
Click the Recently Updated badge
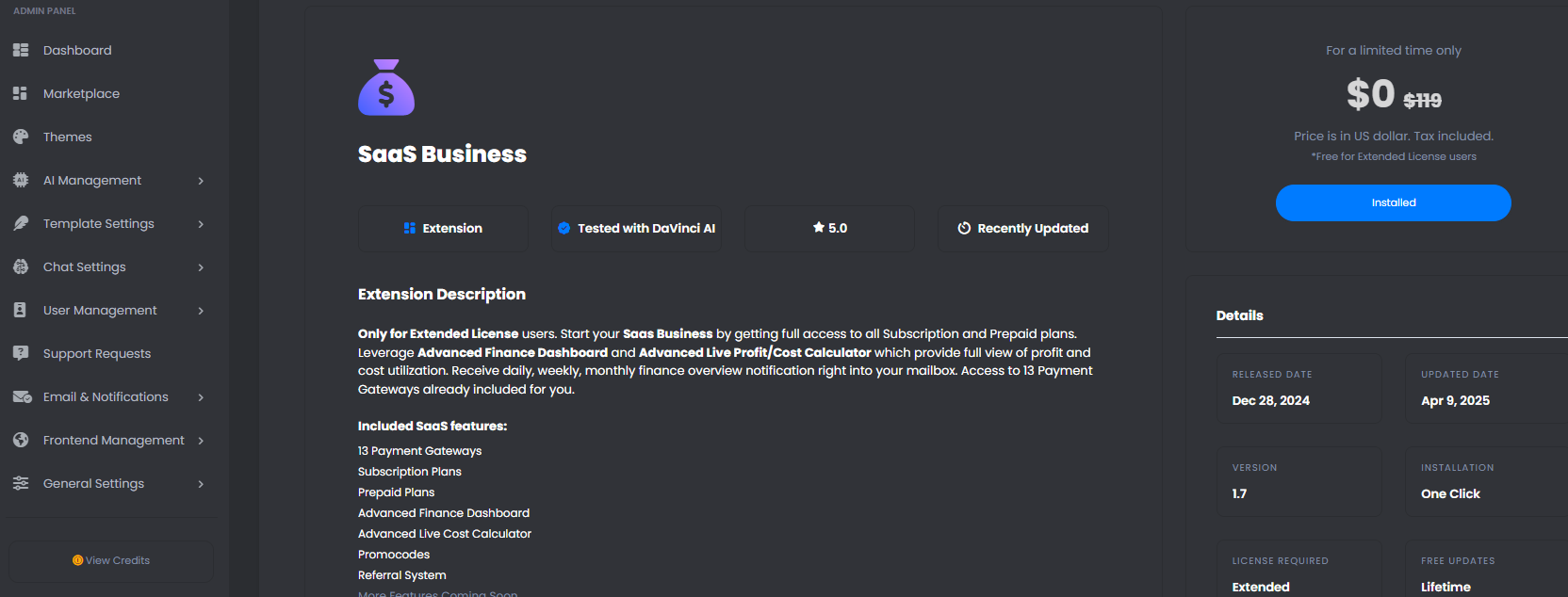coord(1023,229)
